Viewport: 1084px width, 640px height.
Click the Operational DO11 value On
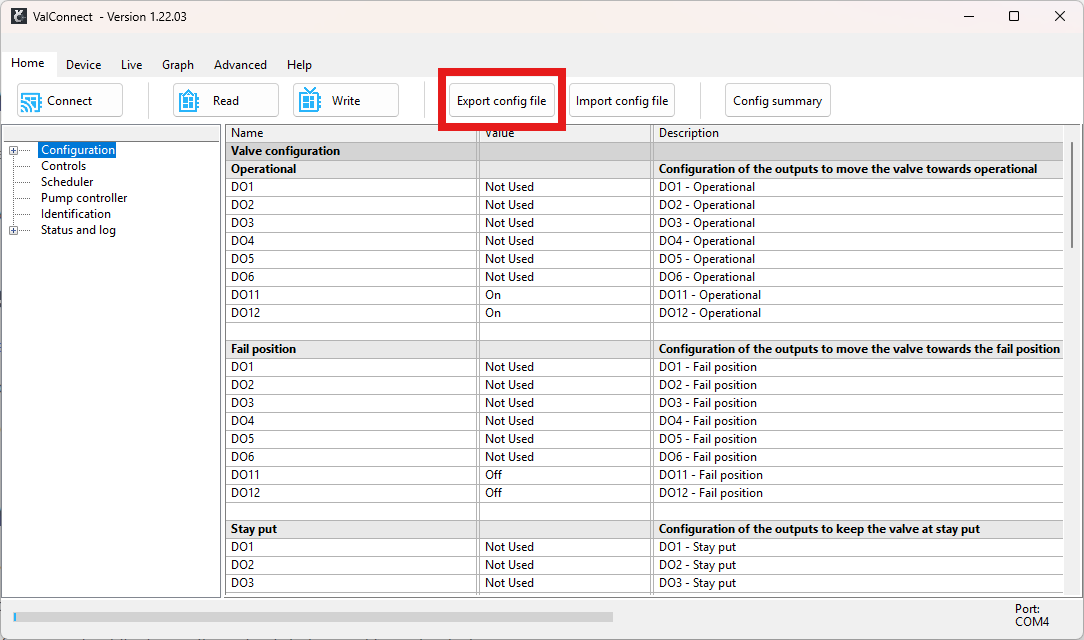pos(493,295)
